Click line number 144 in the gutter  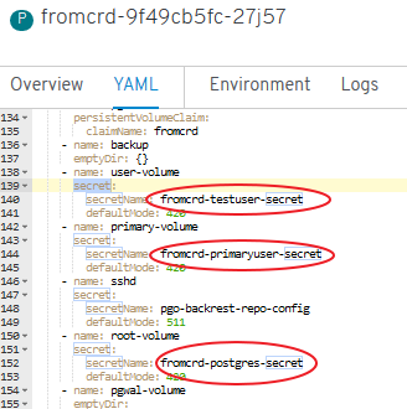click(x=10, y=254)
